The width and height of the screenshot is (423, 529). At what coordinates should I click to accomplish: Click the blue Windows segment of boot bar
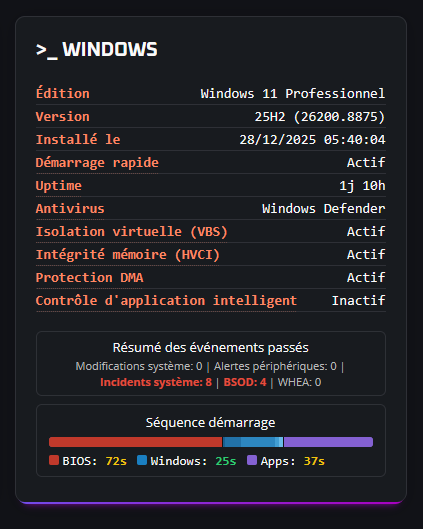point(253,442)
